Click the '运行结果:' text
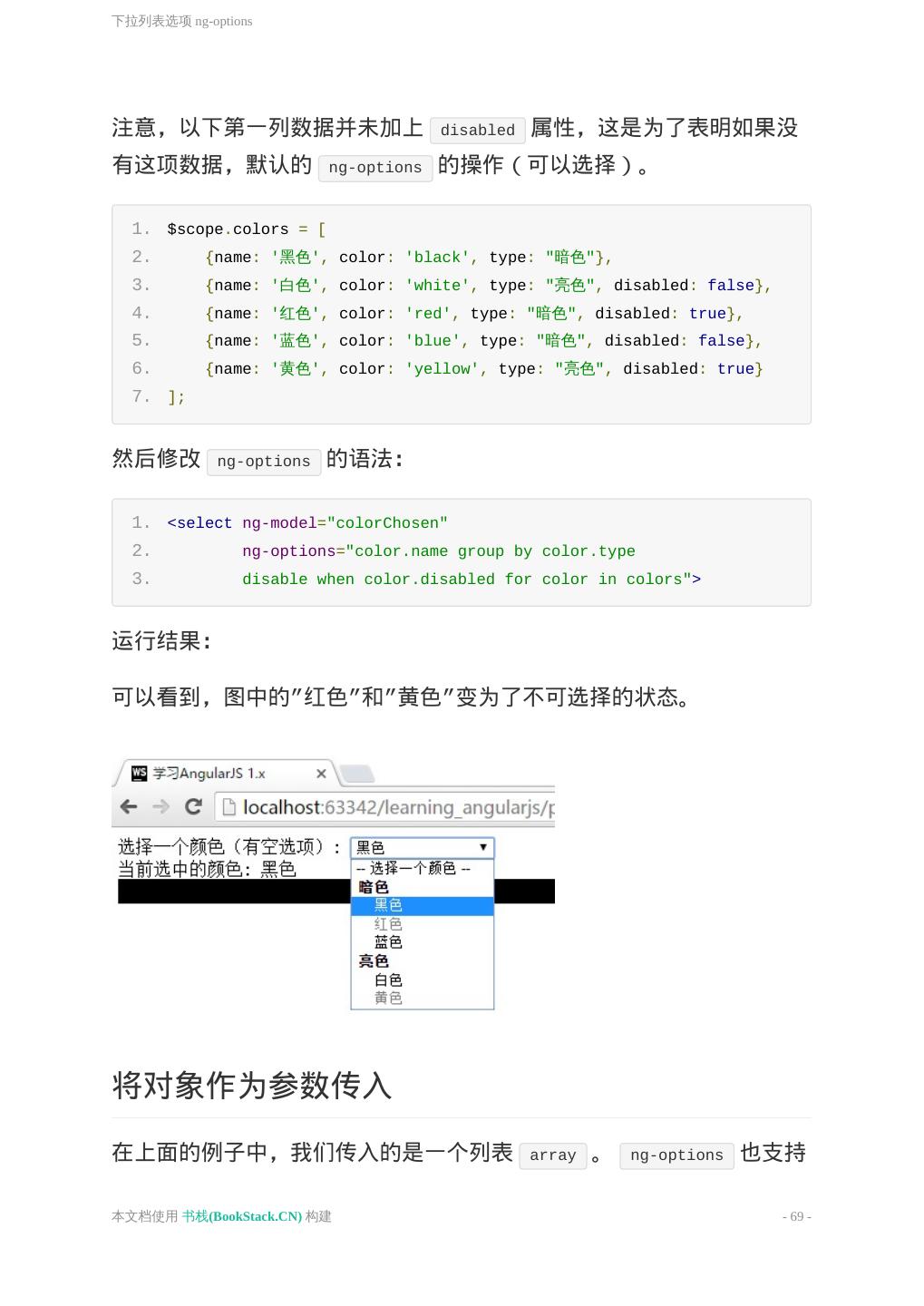 coord(162,641)
